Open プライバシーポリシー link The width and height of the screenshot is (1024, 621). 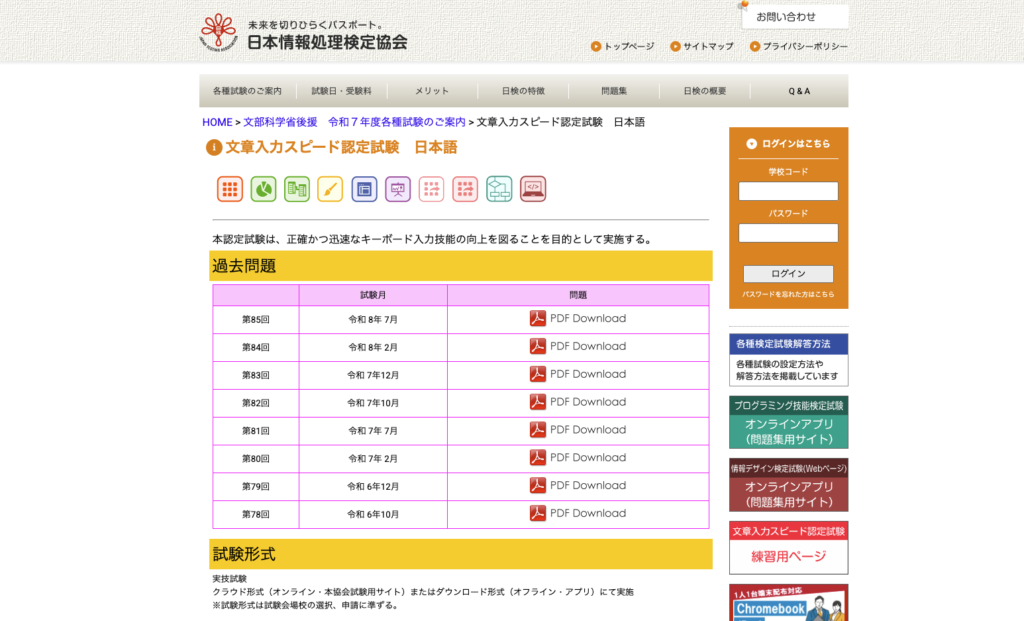(x=799, y=46)
